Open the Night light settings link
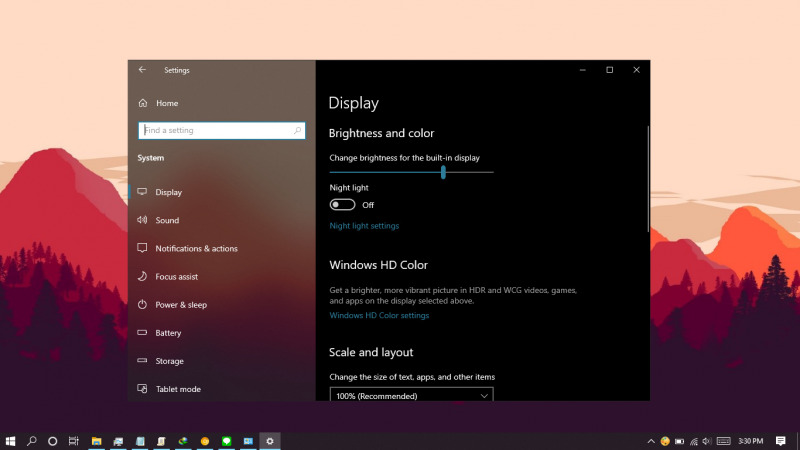This screenshot has height=450, width=800. (364, 226)
